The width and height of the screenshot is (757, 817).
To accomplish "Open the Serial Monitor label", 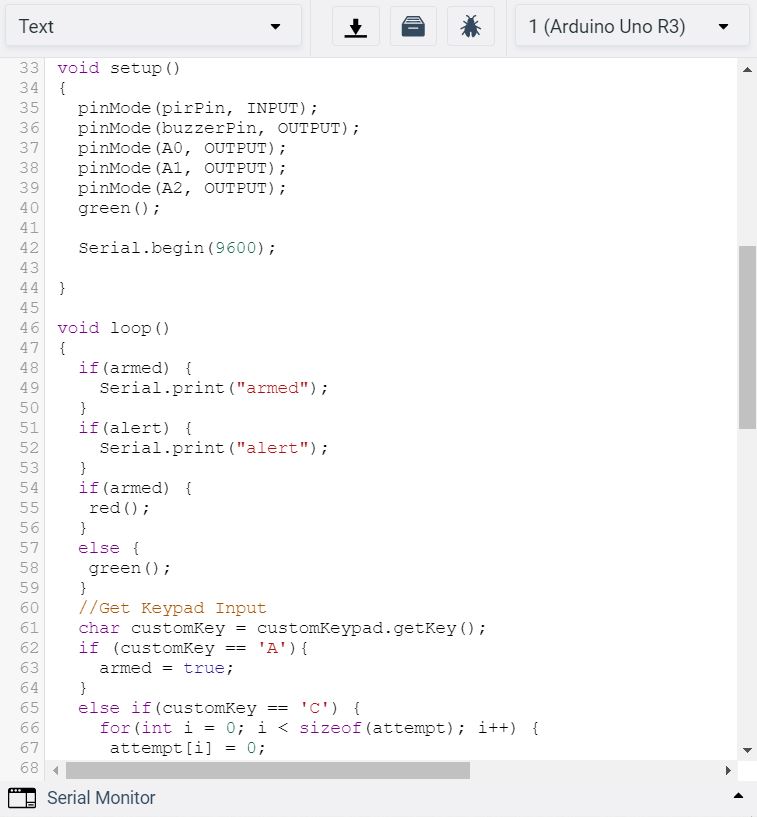I will (101, 798).
